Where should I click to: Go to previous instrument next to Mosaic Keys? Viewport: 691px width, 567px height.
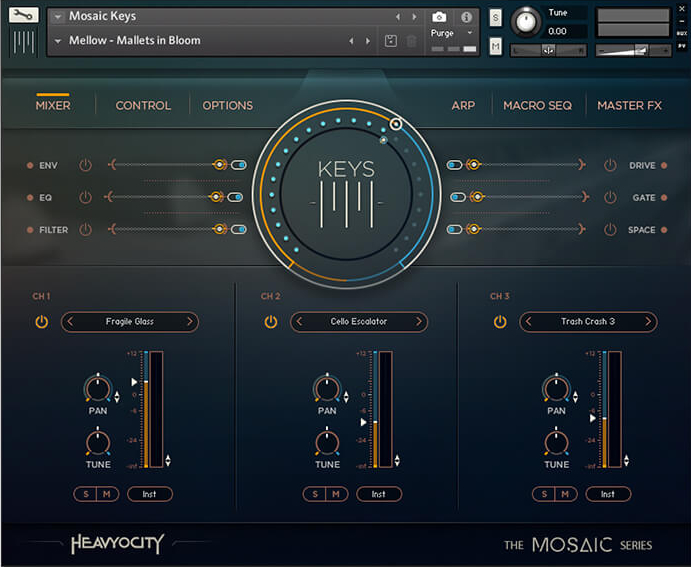click(x=398, y=17)
